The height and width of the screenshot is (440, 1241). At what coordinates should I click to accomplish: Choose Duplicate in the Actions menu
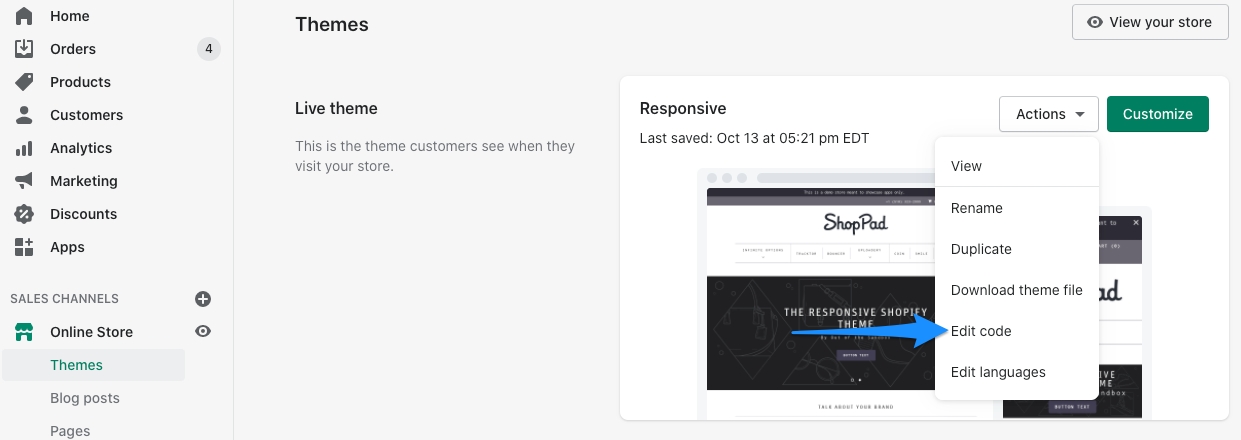[981, 249]
